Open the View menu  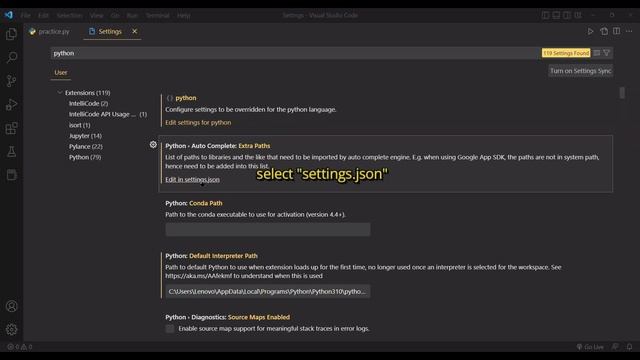[96, 15]
